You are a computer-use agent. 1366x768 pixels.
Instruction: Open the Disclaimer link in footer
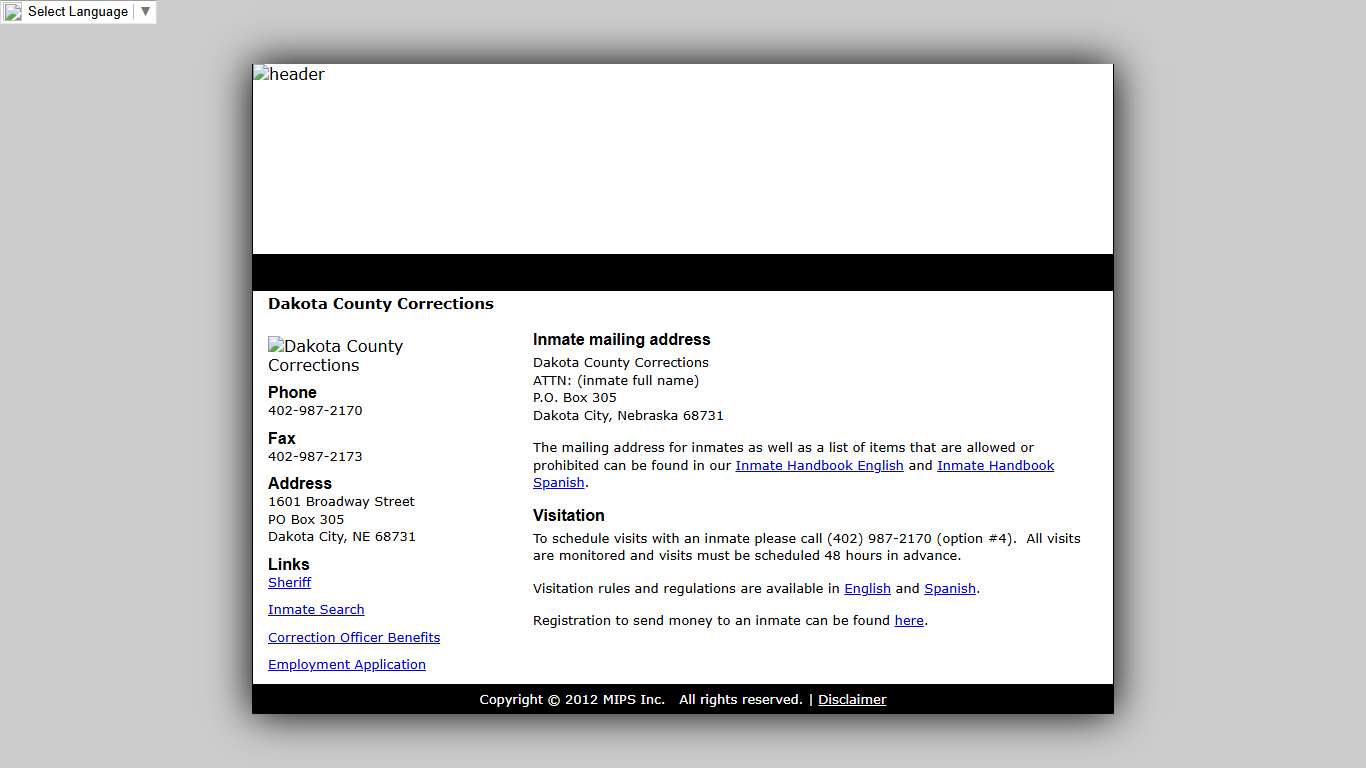852,699
